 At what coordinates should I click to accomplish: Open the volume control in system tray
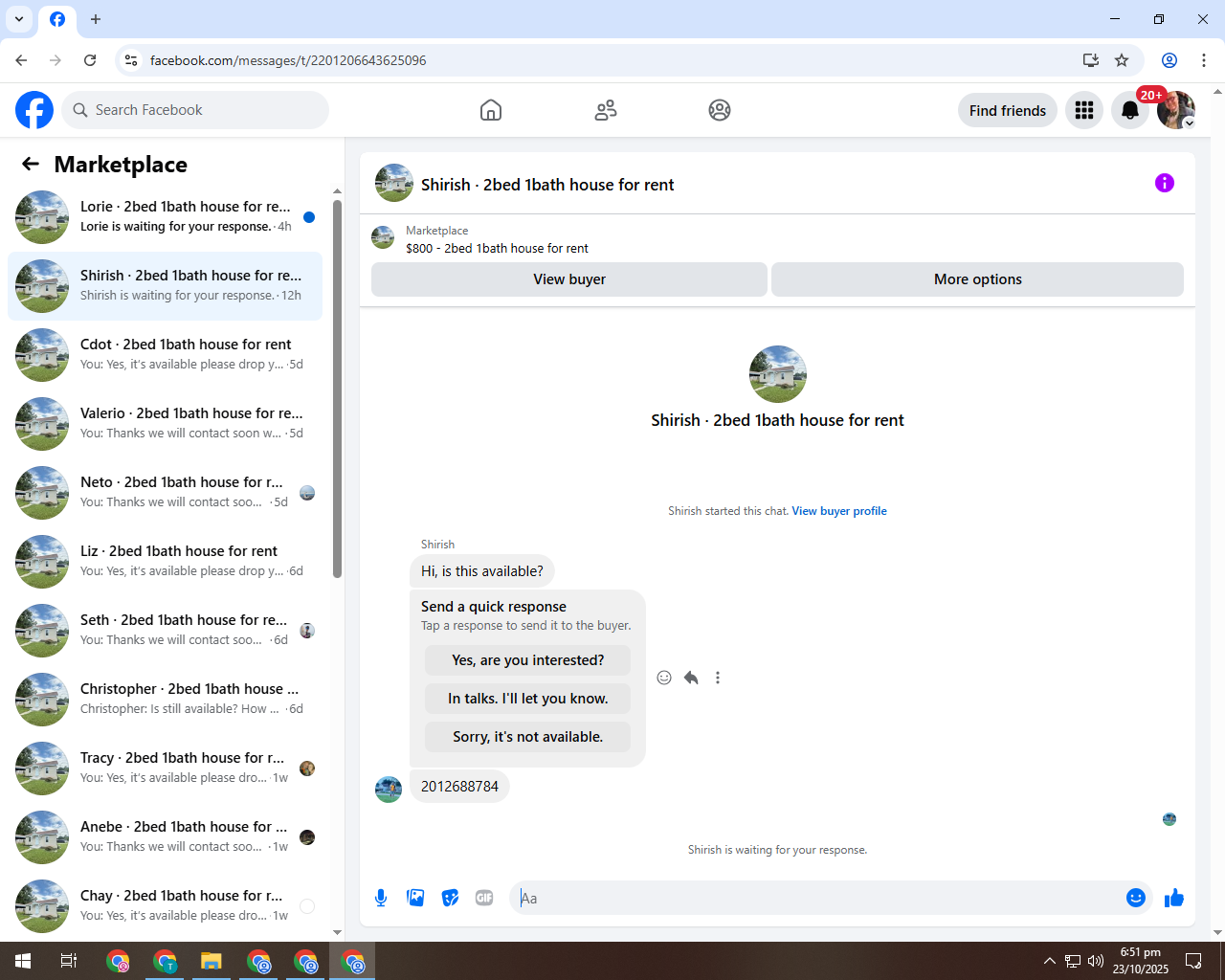pyautogui.click(x=1096, y=961)
